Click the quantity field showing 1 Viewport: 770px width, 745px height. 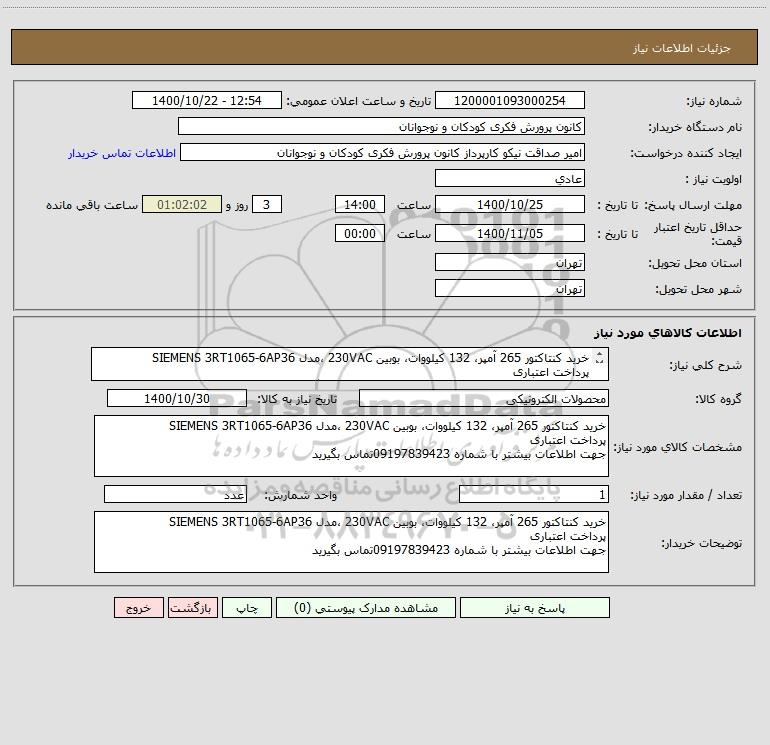pyautogui.click(x=534, y=494)
